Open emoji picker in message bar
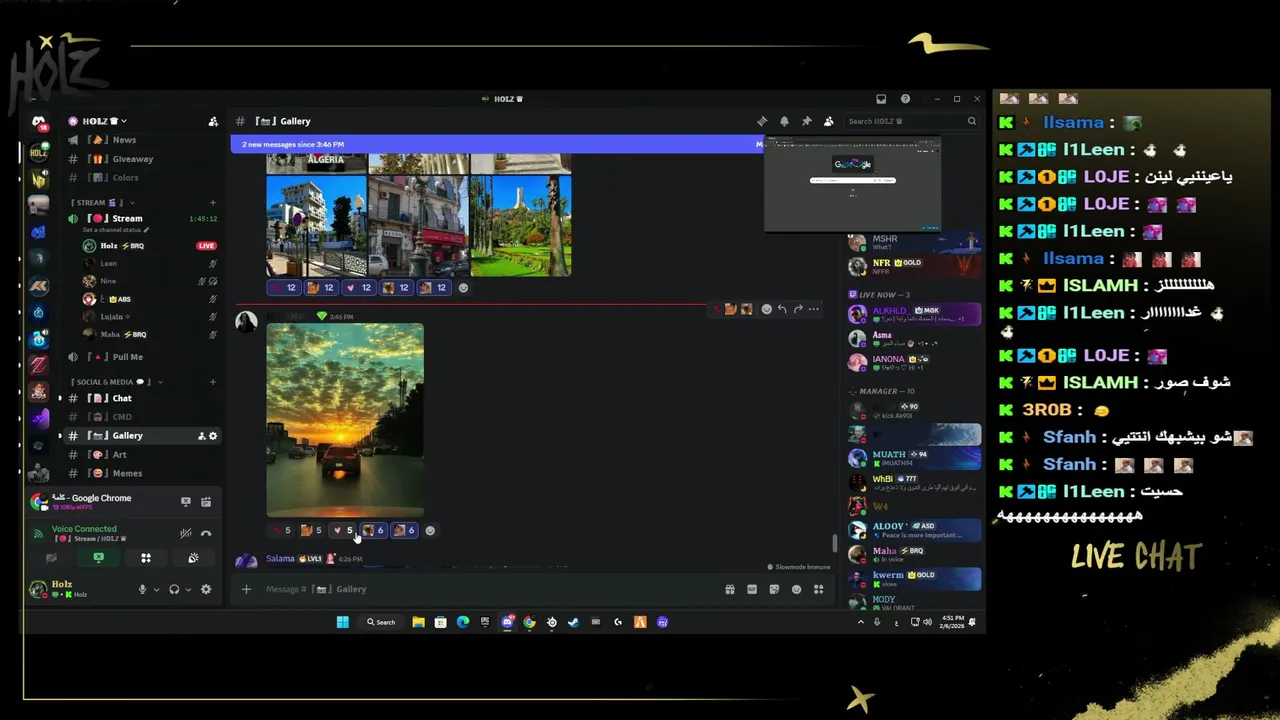Viewport: 1280px width, 720px height. (x=796, y=589)
